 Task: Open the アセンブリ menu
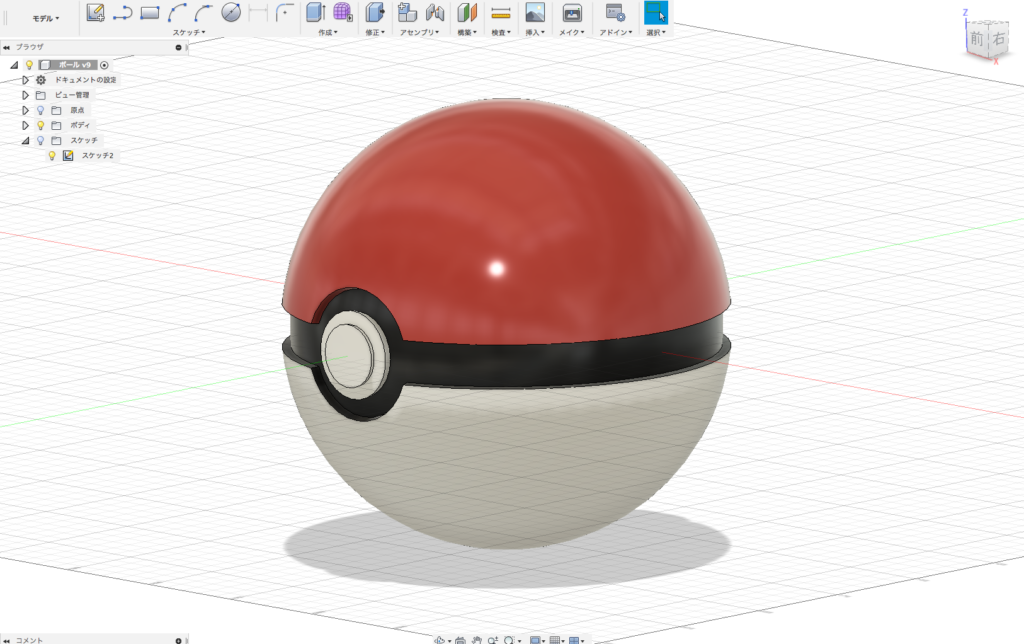tap(420, 33)
